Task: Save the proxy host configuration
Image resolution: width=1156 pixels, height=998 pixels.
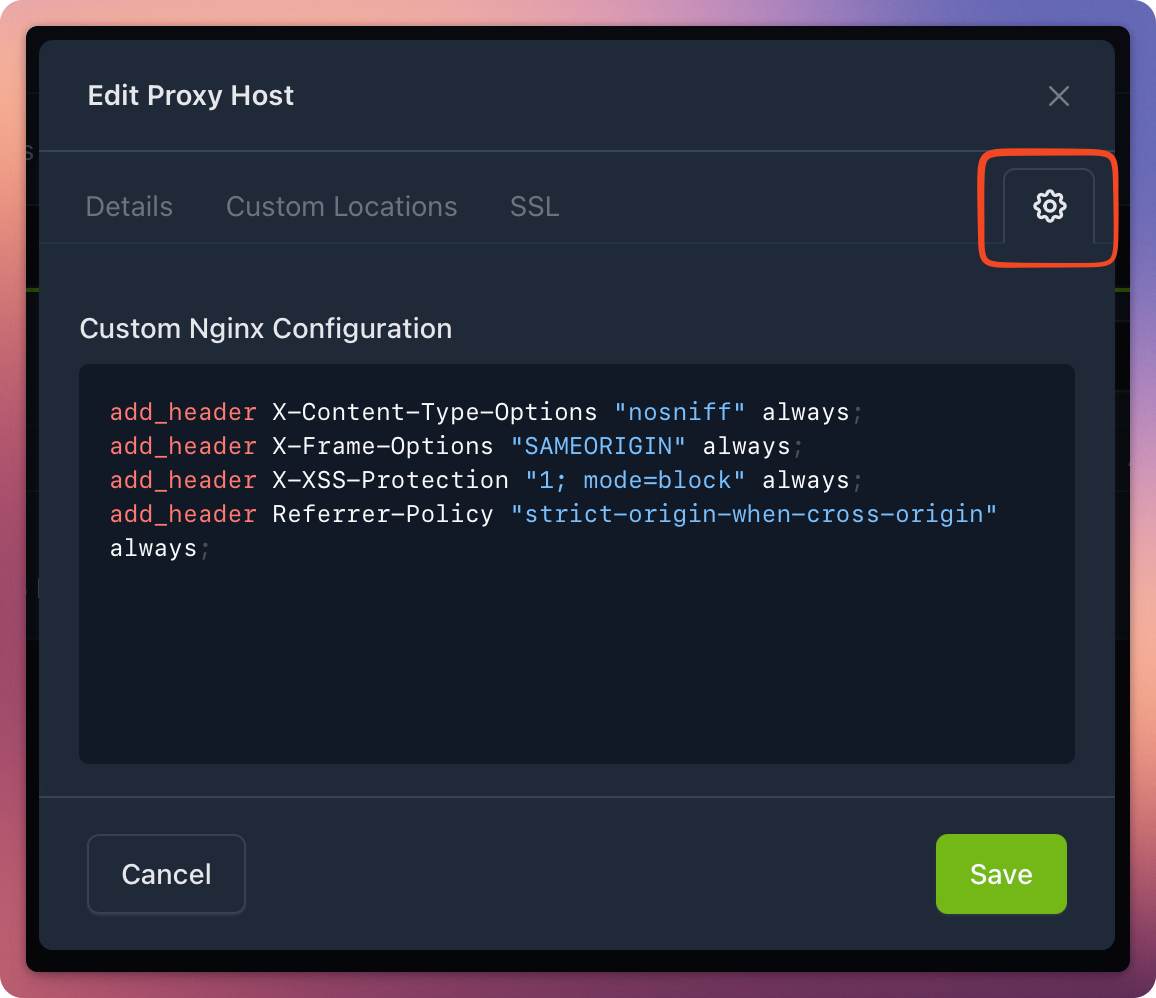Action: (1000, 874)
